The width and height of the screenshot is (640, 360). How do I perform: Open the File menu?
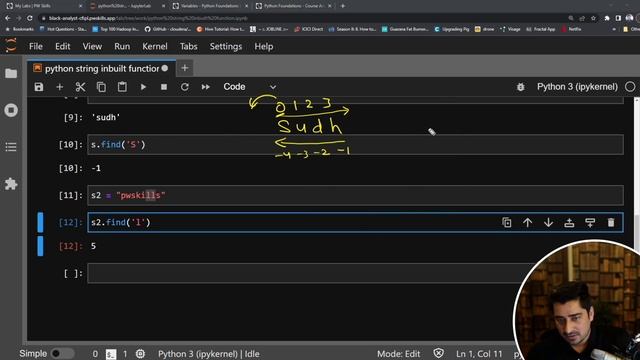[x=36, y=47]
